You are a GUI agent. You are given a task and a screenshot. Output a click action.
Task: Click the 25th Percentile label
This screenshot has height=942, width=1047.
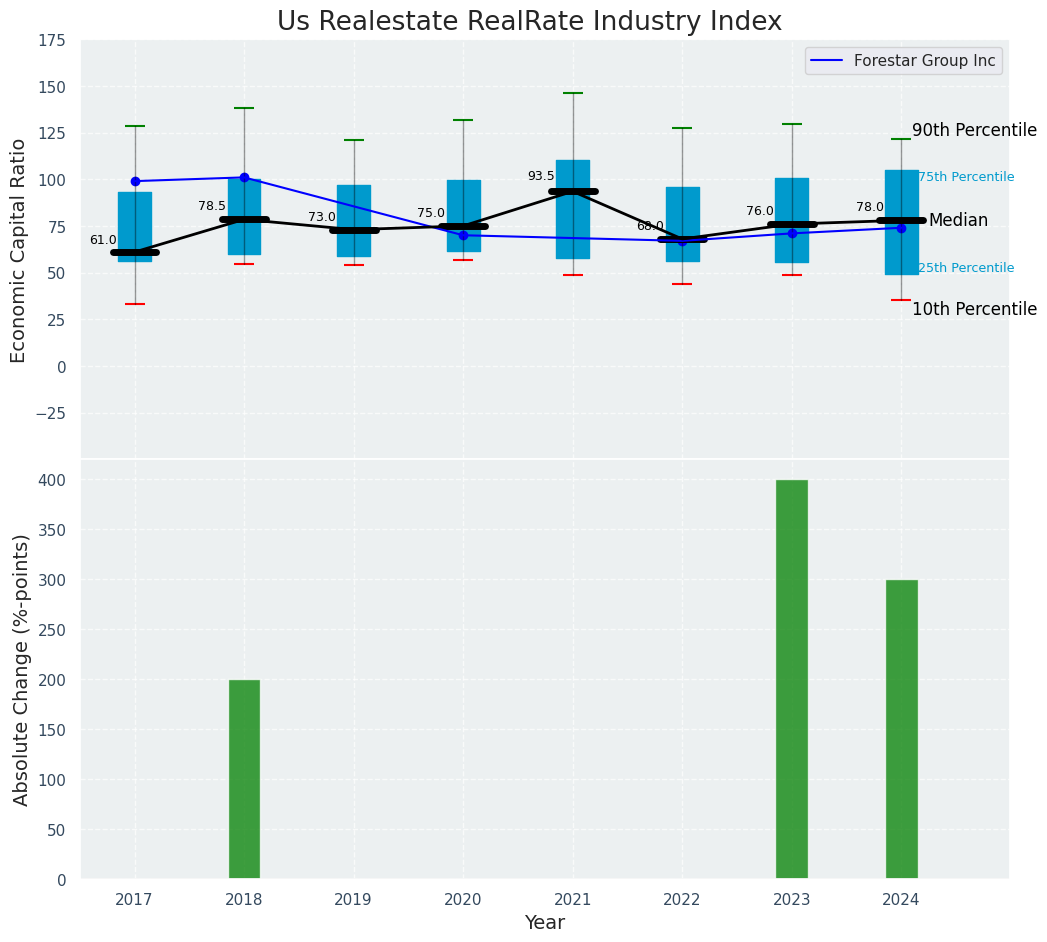966,268
